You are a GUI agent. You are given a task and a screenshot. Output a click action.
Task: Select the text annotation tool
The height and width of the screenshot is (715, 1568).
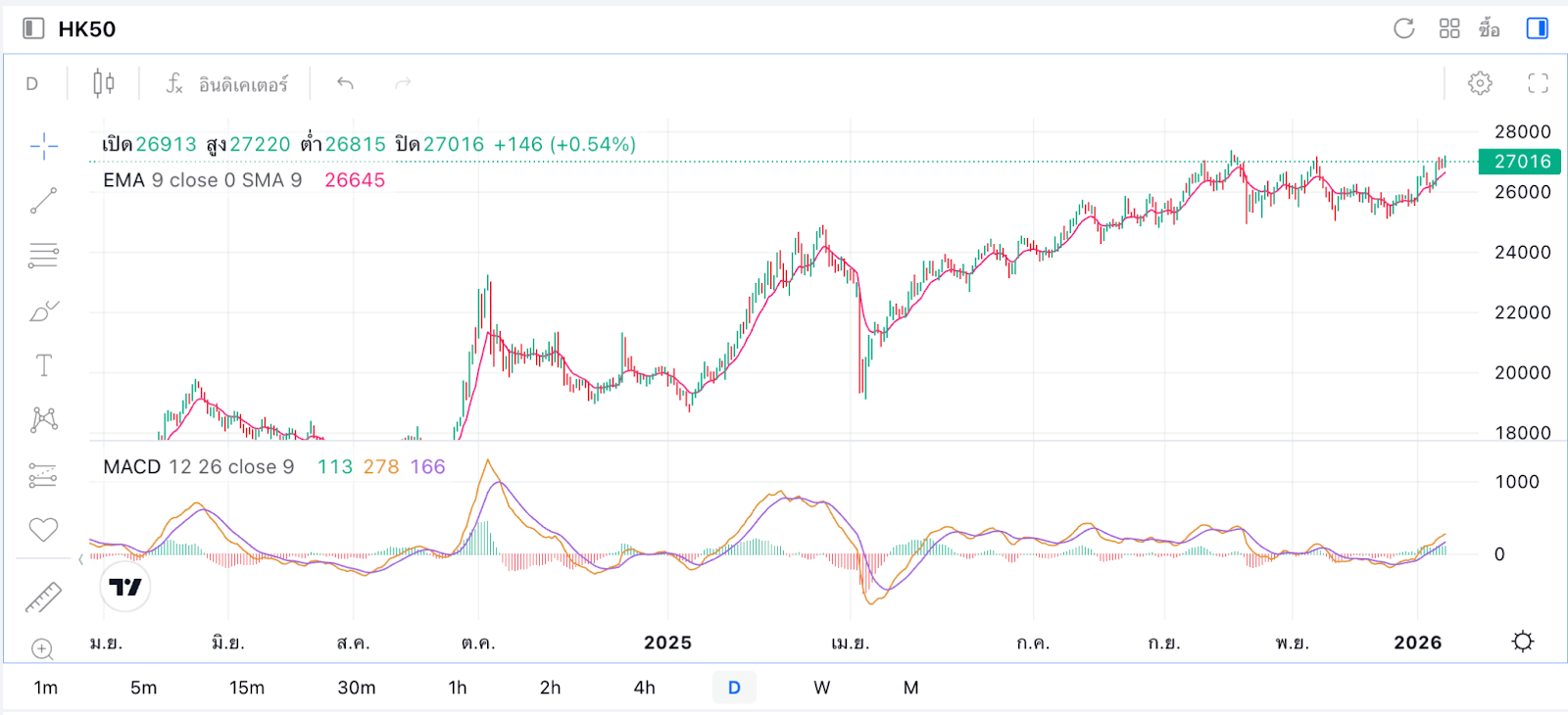pyautogui.click(x=43, y=365)
